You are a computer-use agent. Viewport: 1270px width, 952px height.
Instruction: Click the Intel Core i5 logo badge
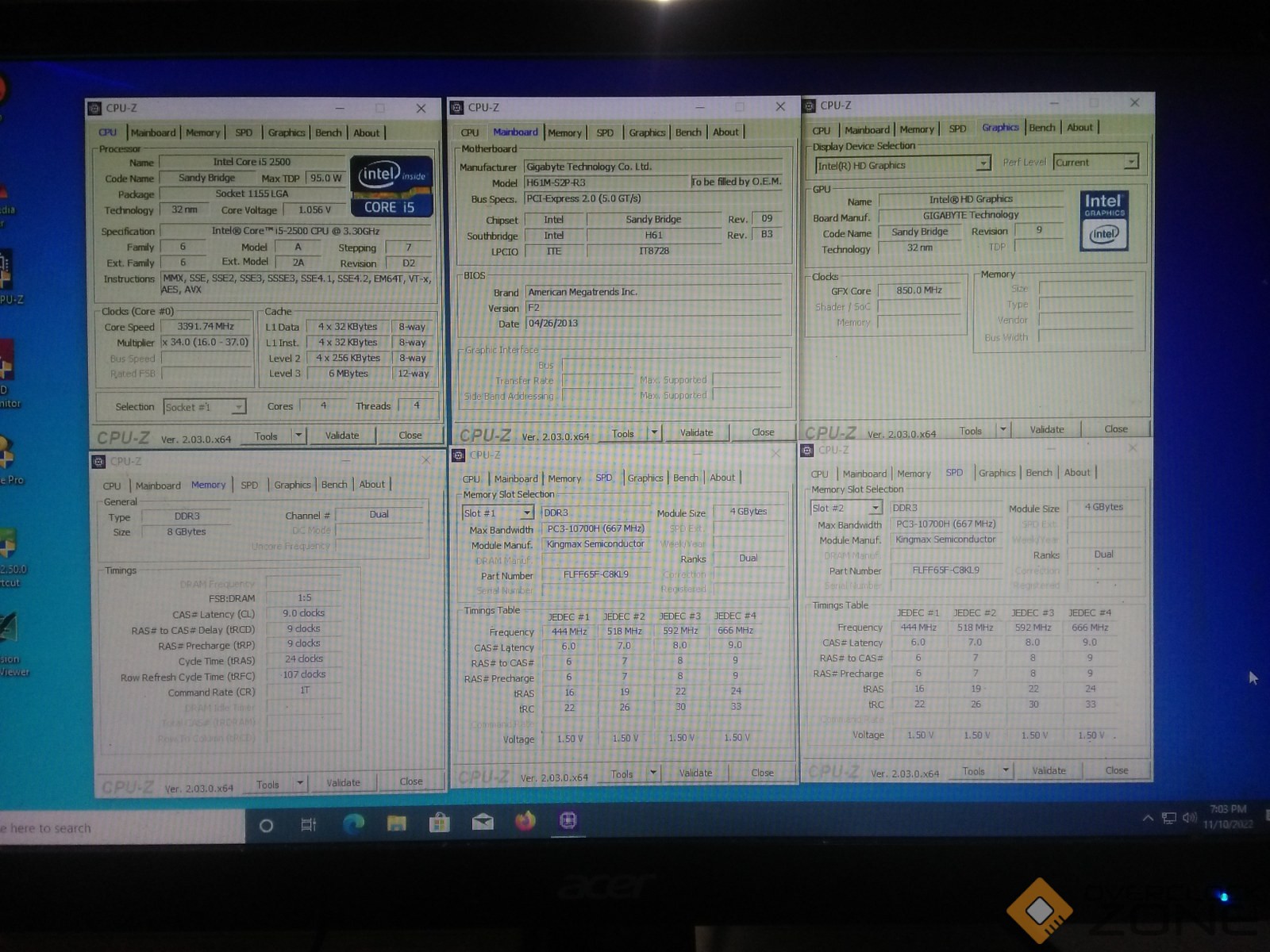392,188
